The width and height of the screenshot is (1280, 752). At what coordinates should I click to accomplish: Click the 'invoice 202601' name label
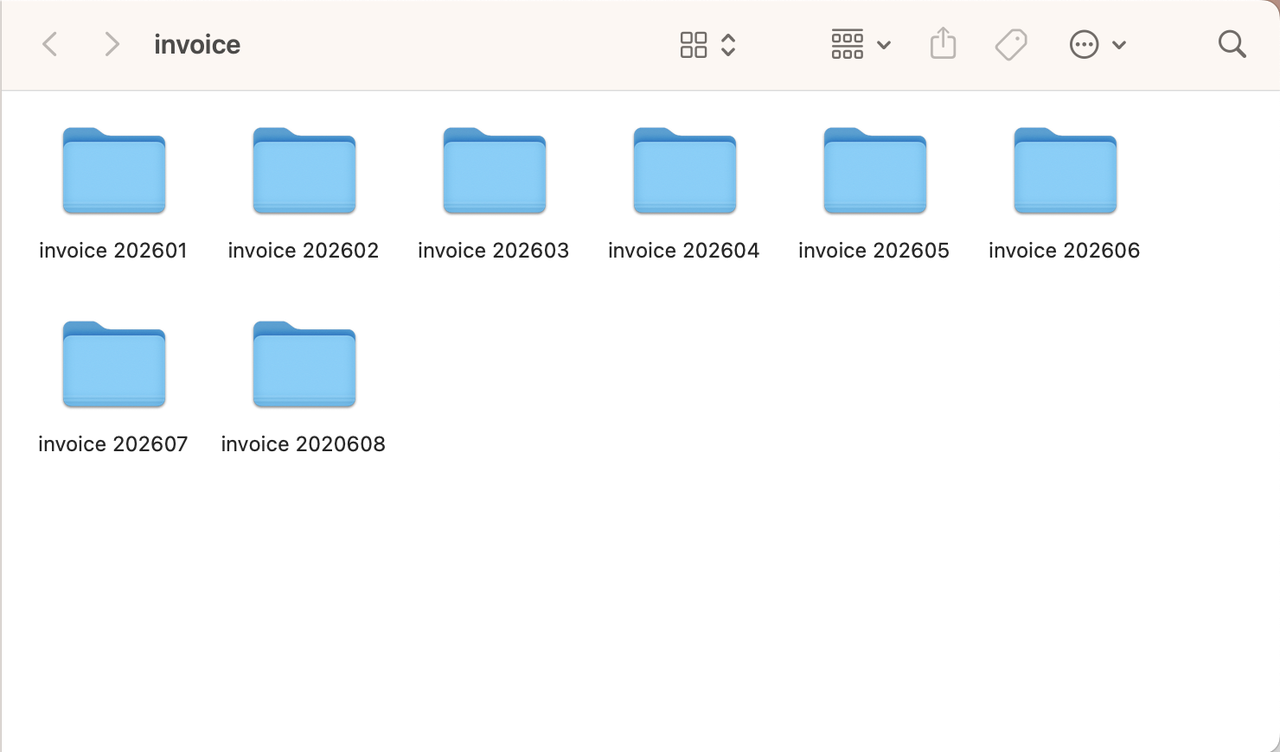pyautogui.click(x=113, y=250)
